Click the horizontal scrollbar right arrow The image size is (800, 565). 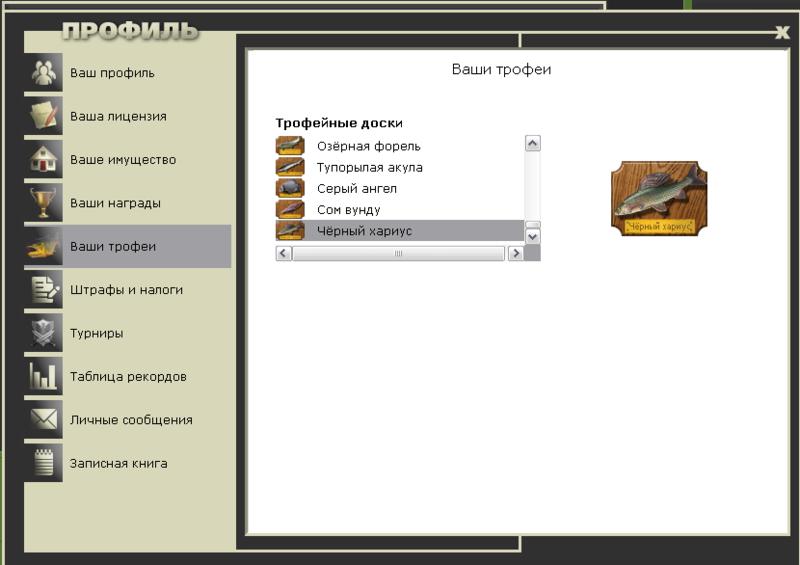(x=515, y=253)
